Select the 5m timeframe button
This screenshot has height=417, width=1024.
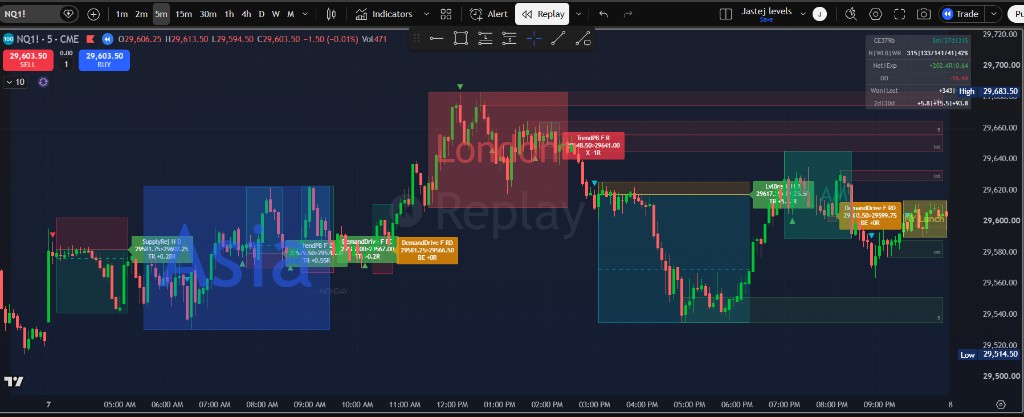coord(161,14)
